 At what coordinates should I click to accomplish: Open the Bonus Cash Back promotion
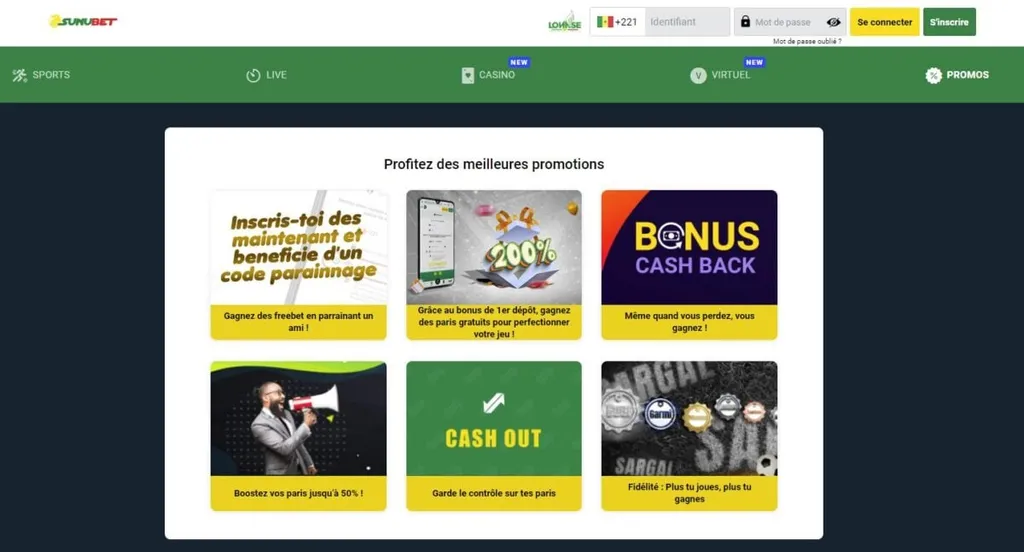689,265
